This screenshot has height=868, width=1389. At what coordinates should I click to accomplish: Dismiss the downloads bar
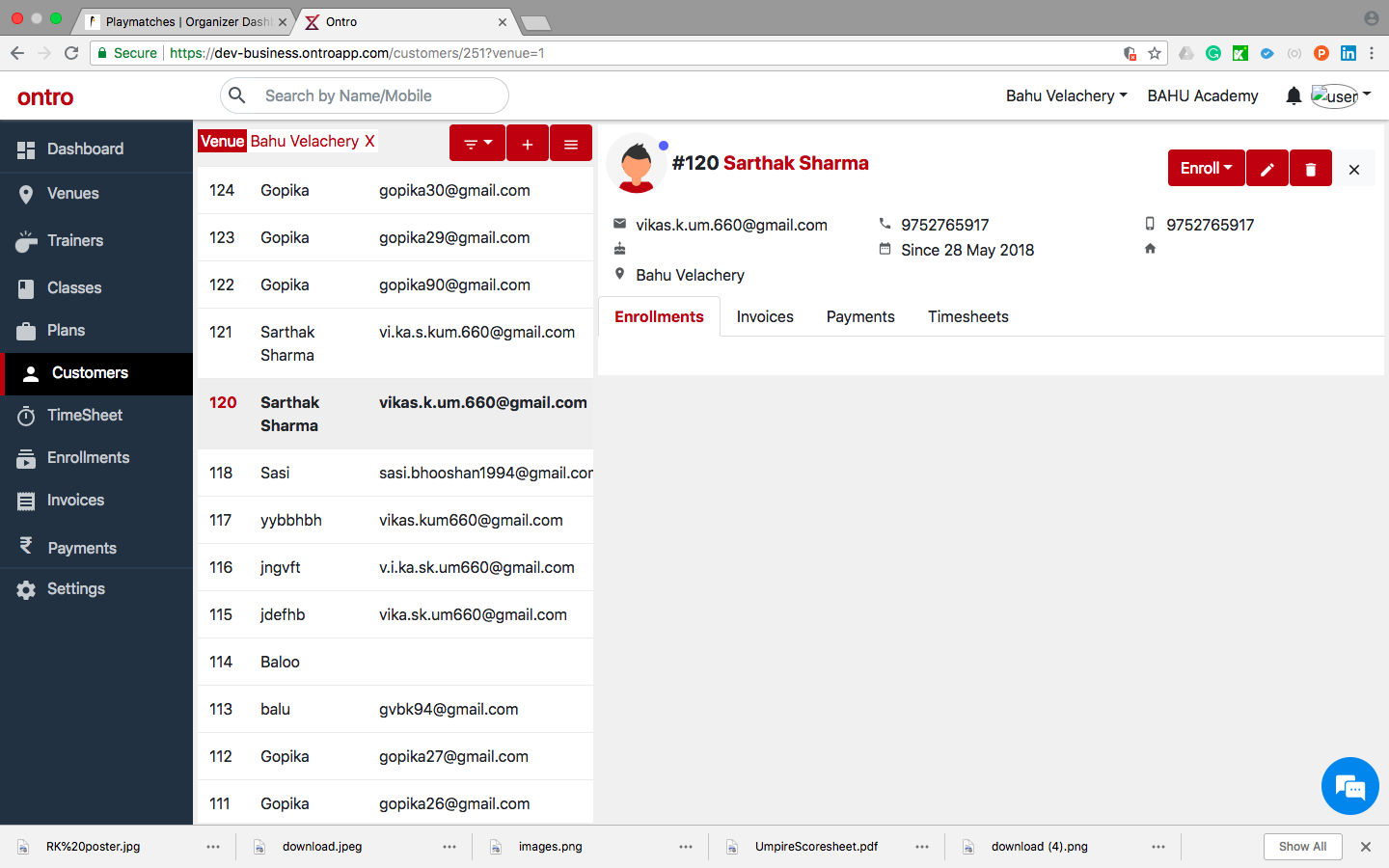[x=1366, y=847]
